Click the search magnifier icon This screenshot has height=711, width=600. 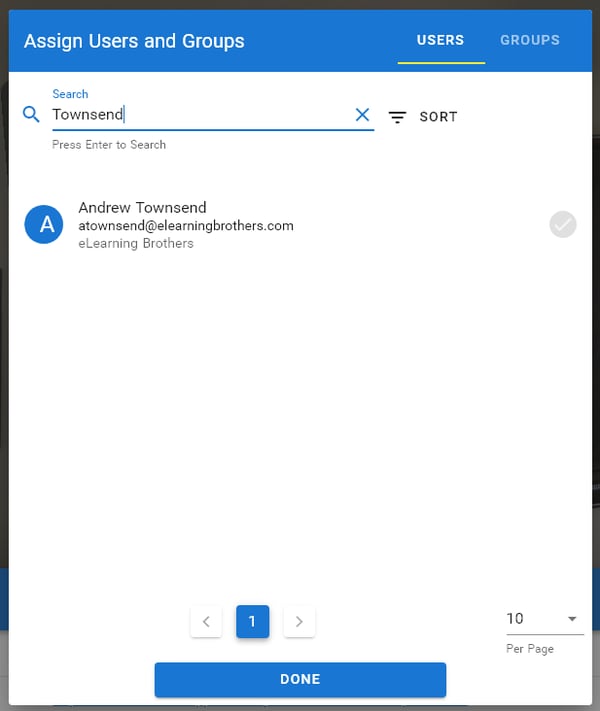coord(31,115)
